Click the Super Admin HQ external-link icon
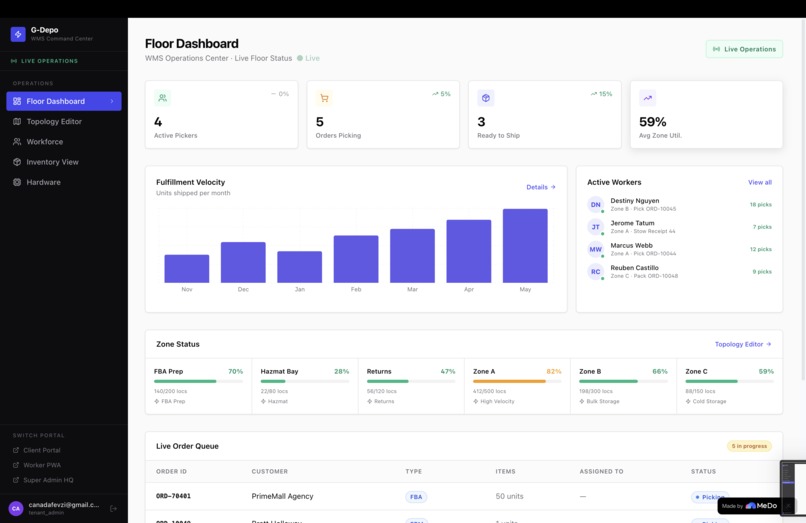Viewport: 806px width, 523px height. [x=16, y=480]
